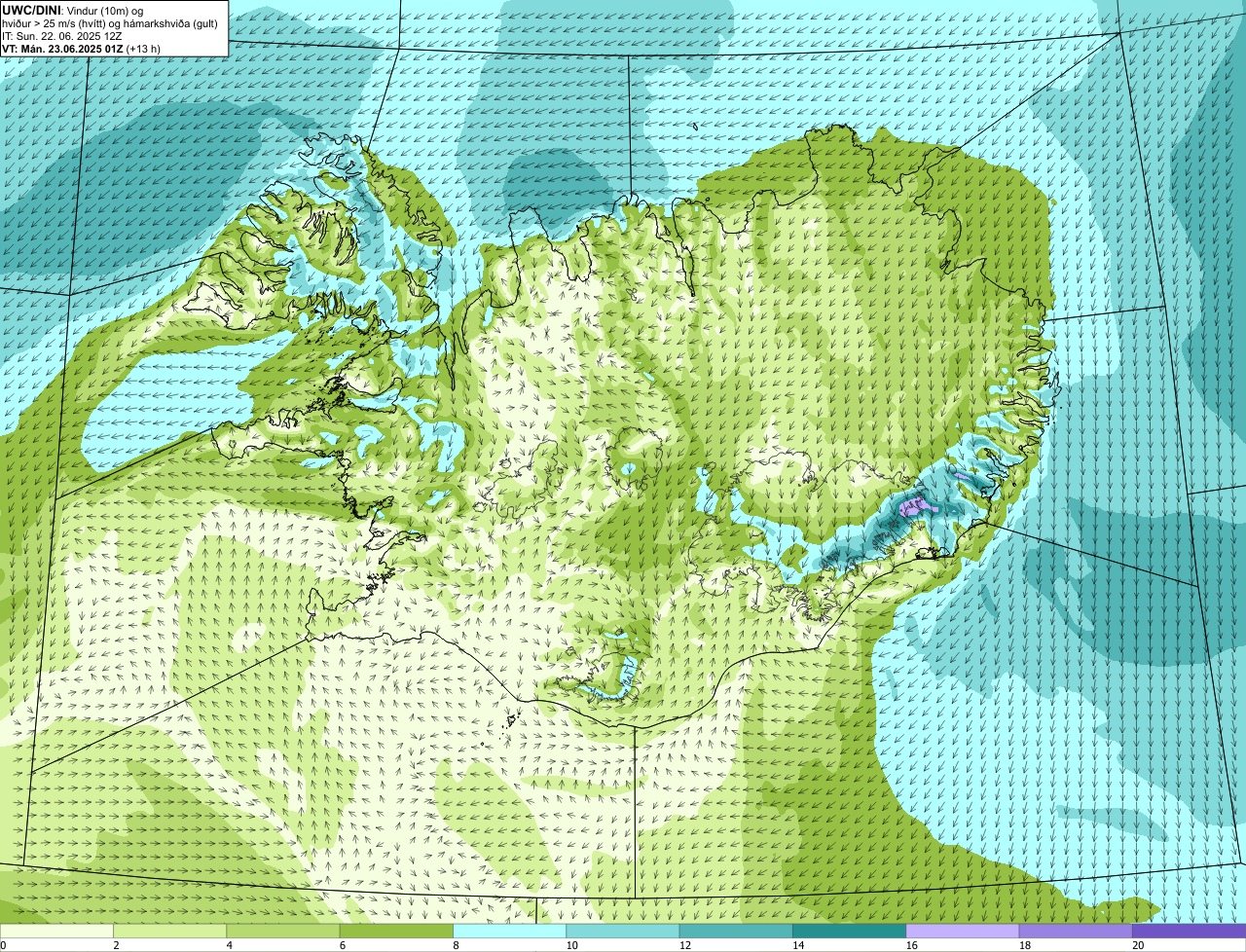Screen dimensions: 1246x952
Task: Click the 0–2 m/s pale yellow legend swatch
Action: pyautogui.click(x=56, y=932)
